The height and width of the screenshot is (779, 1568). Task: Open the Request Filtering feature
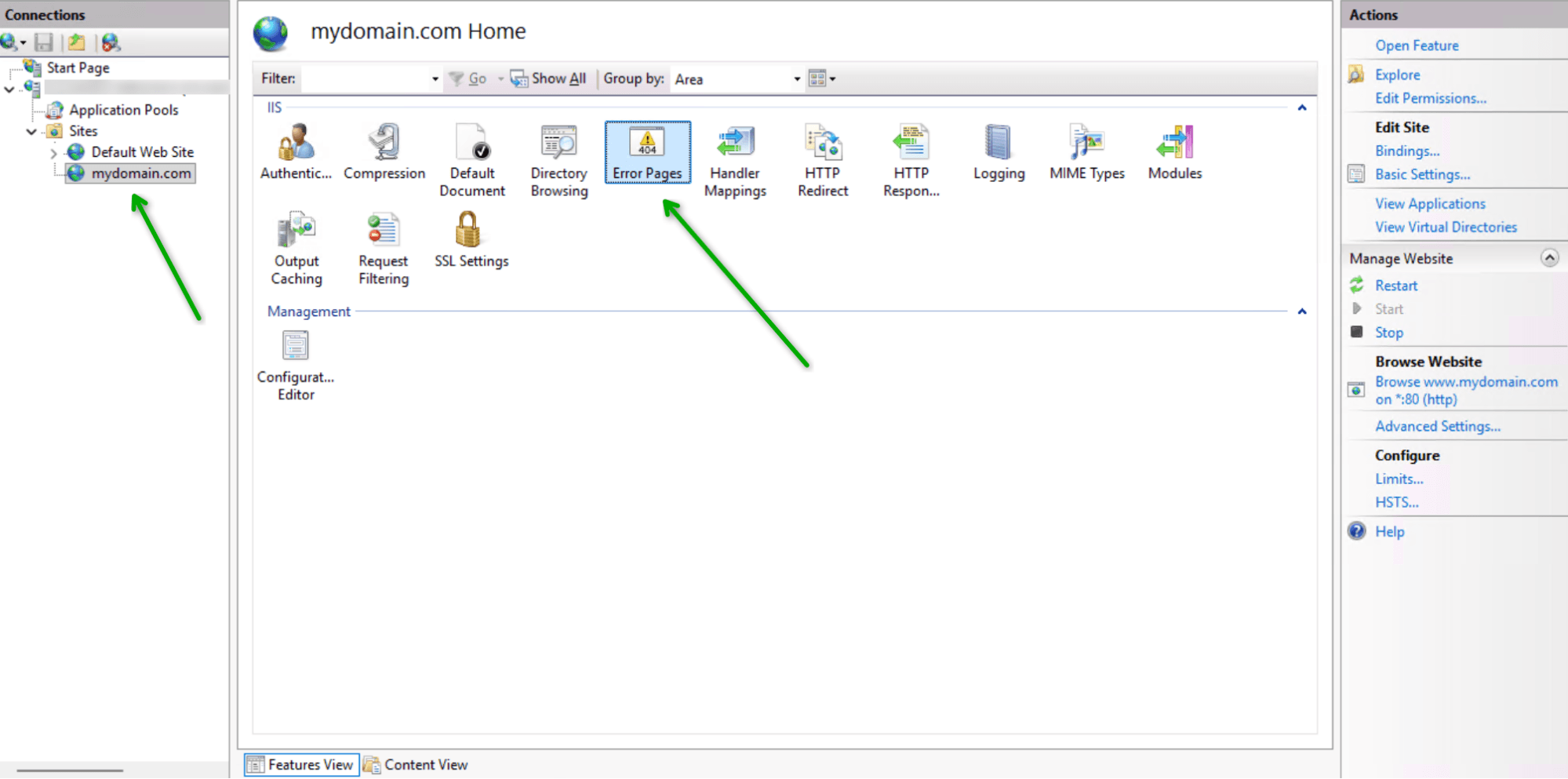[x=384, y=249]
